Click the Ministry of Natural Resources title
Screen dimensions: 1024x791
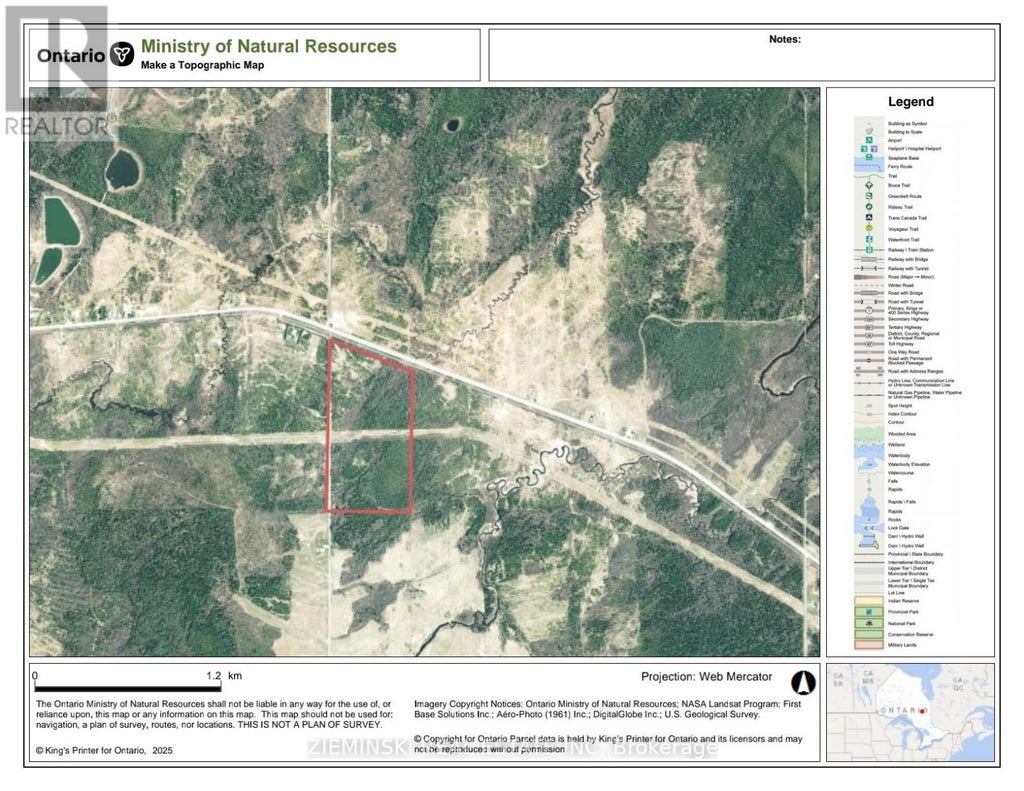(x=268, y=46)
